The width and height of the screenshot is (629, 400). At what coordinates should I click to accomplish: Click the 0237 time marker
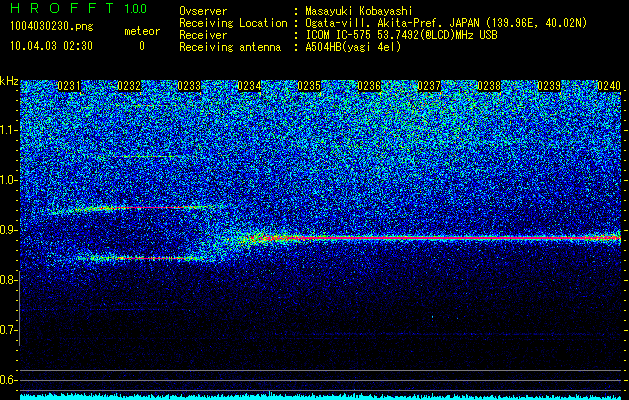coord(429,86)
